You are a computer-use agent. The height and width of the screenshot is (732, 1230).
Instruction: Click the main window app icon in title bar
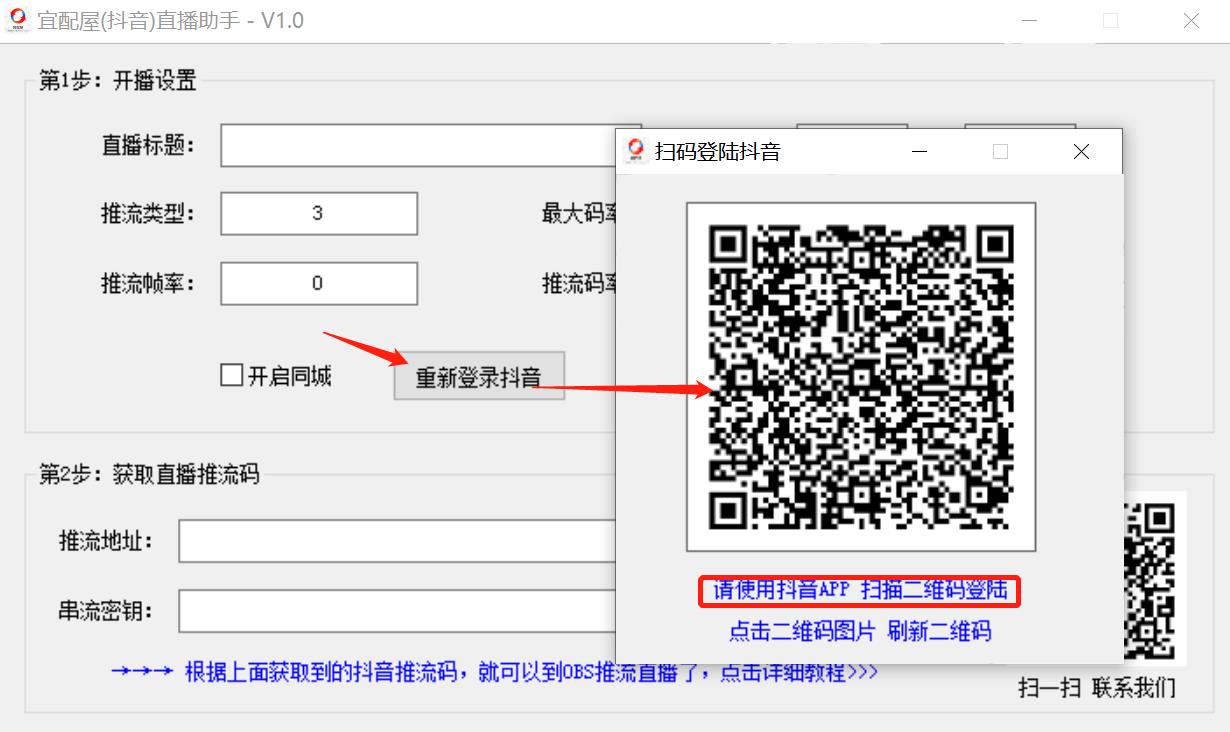pyautogui.click(x=17, y=20)
